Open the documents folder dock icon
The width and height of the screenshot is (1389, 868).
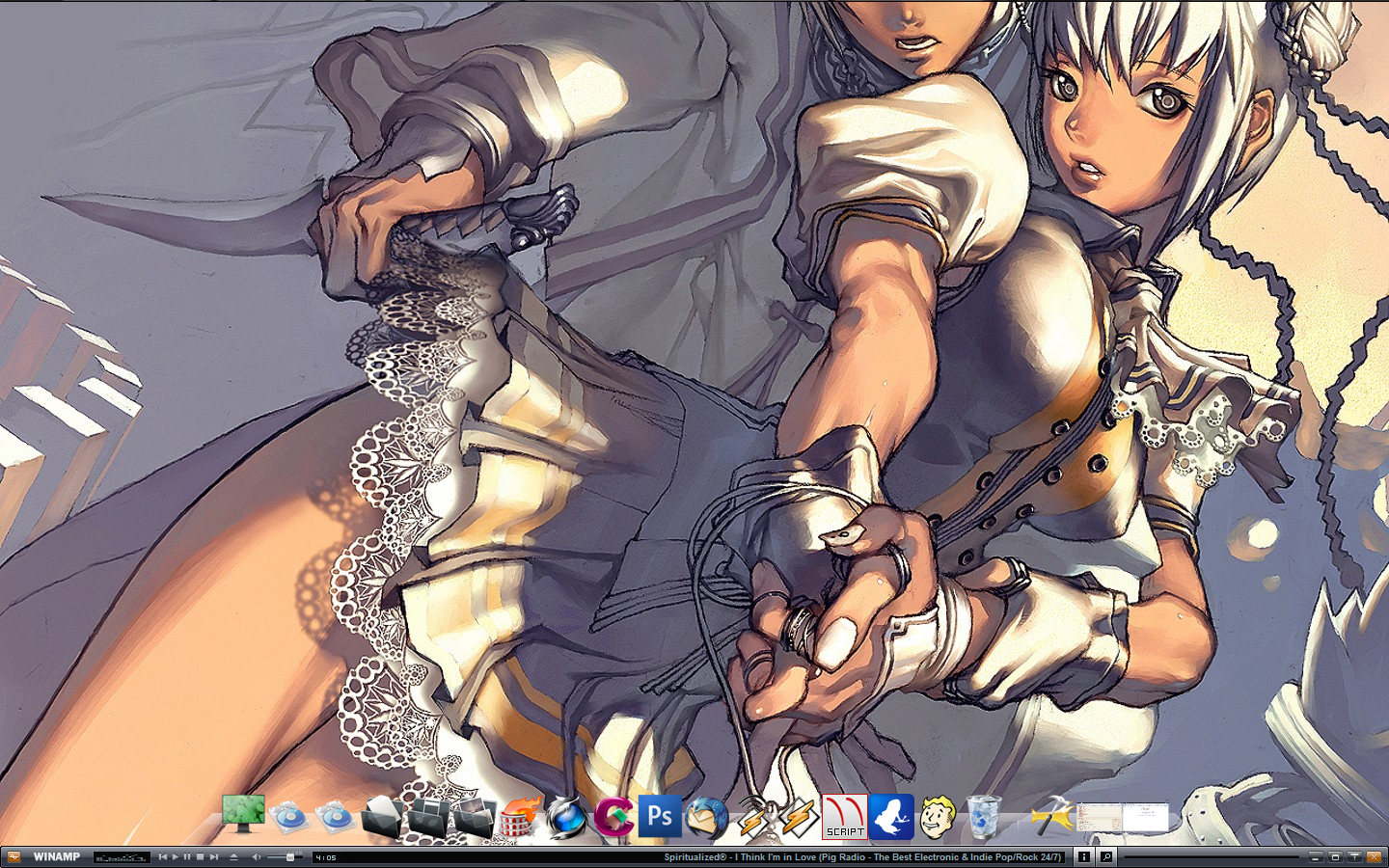[x=382, y=817]
